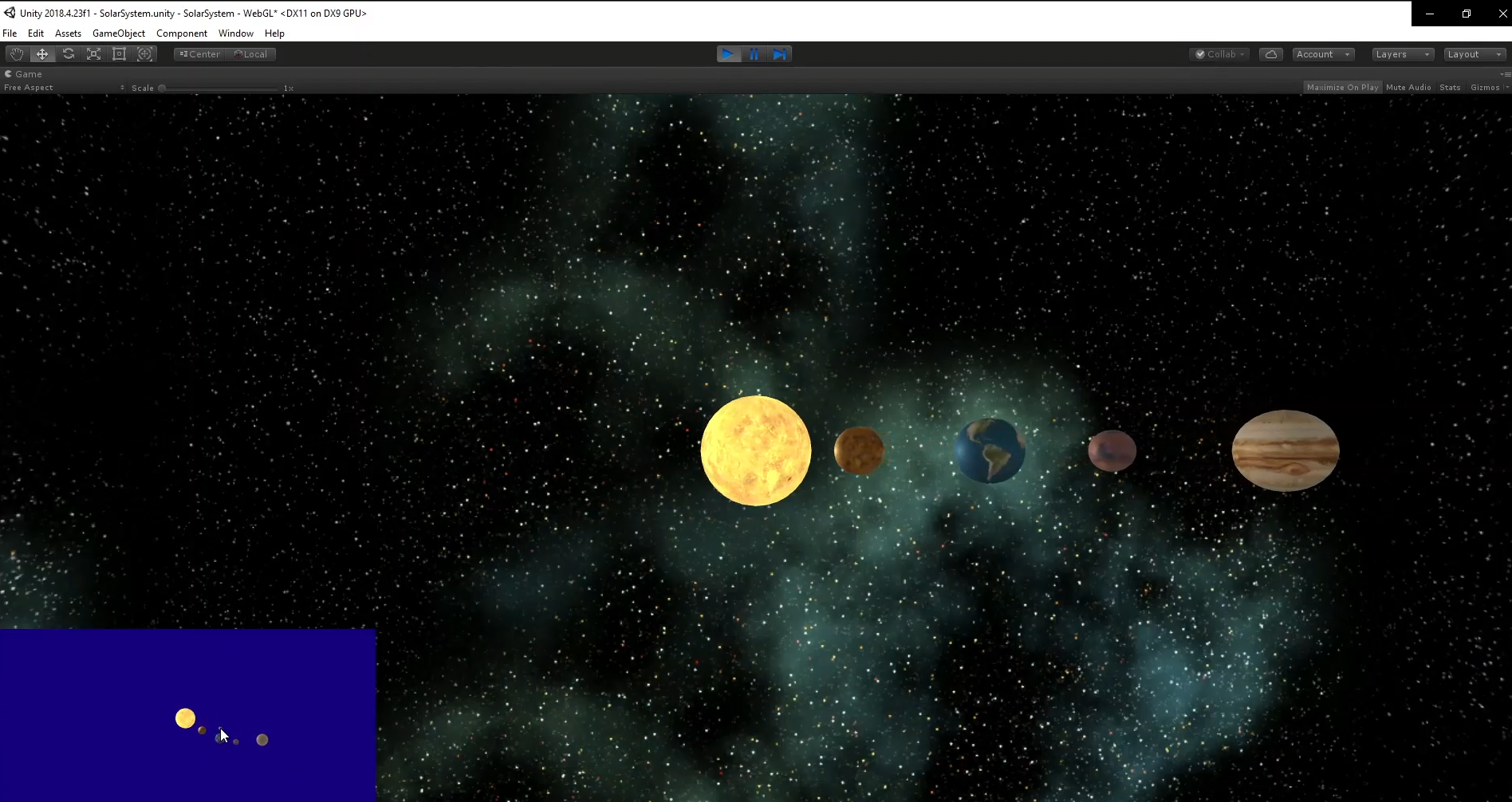Select the Hand tool
The image size is (1512, 802).
16,53
